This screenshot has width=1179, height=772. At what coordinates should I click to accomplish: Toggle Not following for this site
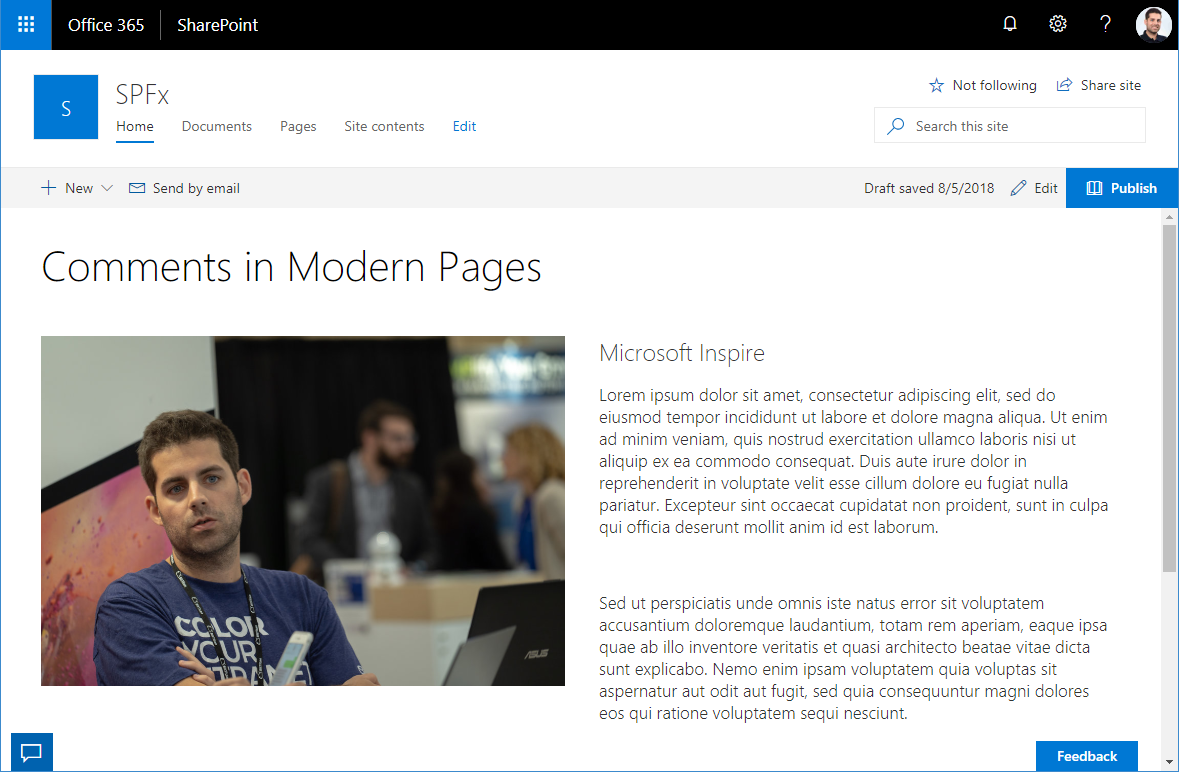[x=982, y=85]
